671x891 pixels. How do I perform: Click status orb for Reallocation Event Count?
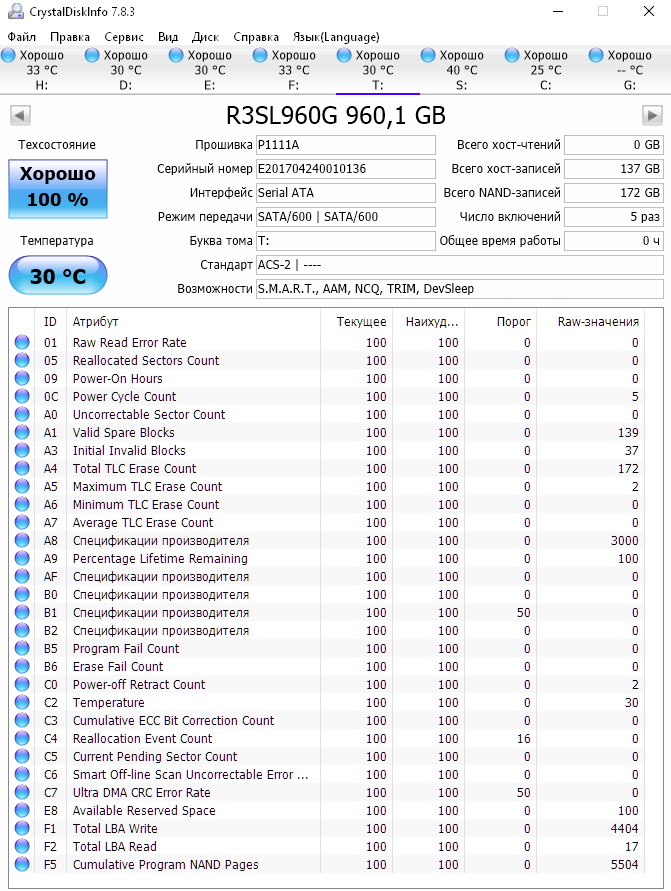tap(22, 738)
